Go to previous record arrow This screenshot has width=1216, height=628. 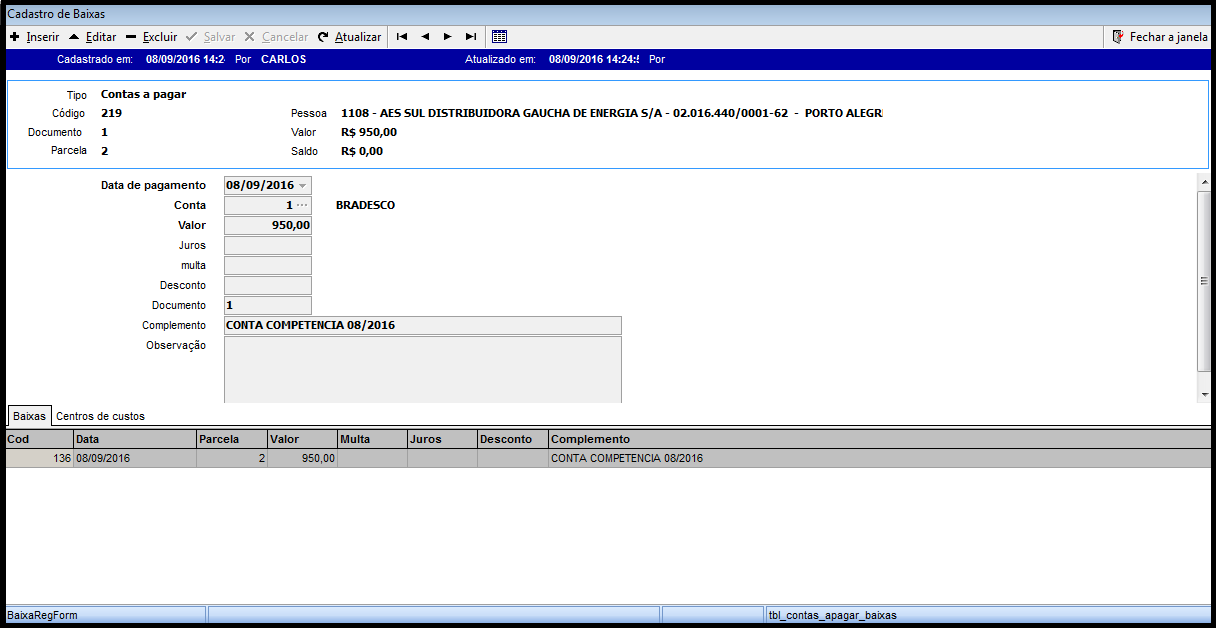[424, 37]
